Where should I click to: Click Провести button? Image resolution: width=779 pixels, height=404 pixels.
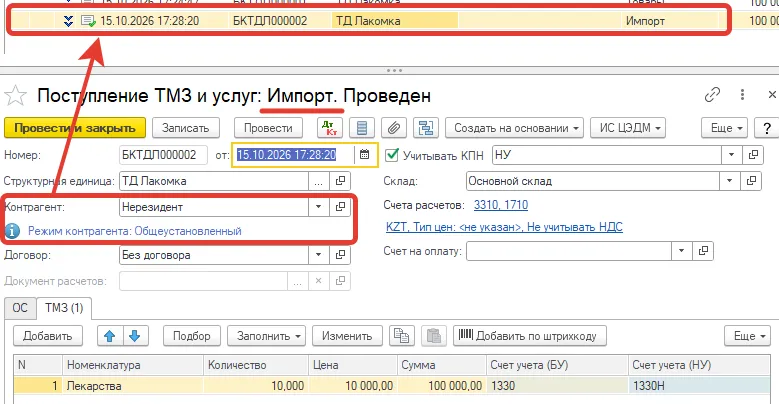click(268, 128)
